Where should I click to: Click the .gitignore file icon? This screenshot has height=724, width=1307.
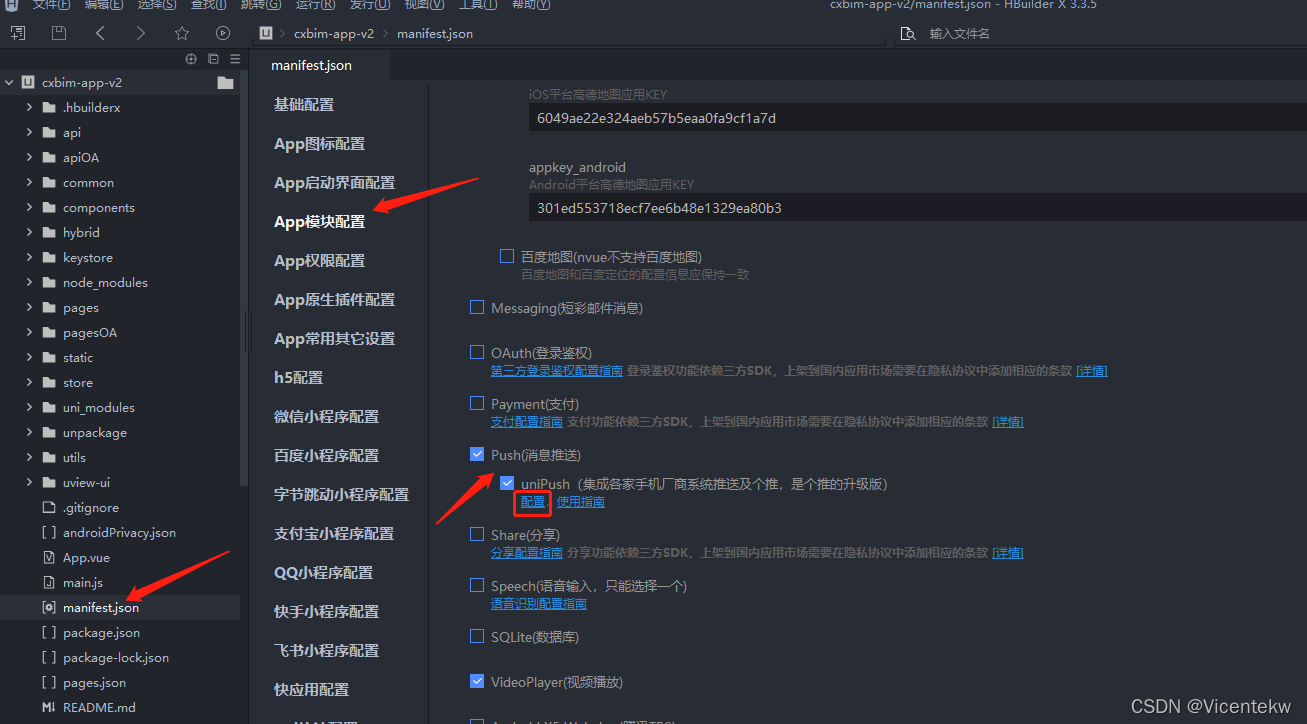[x=49, y=507]
